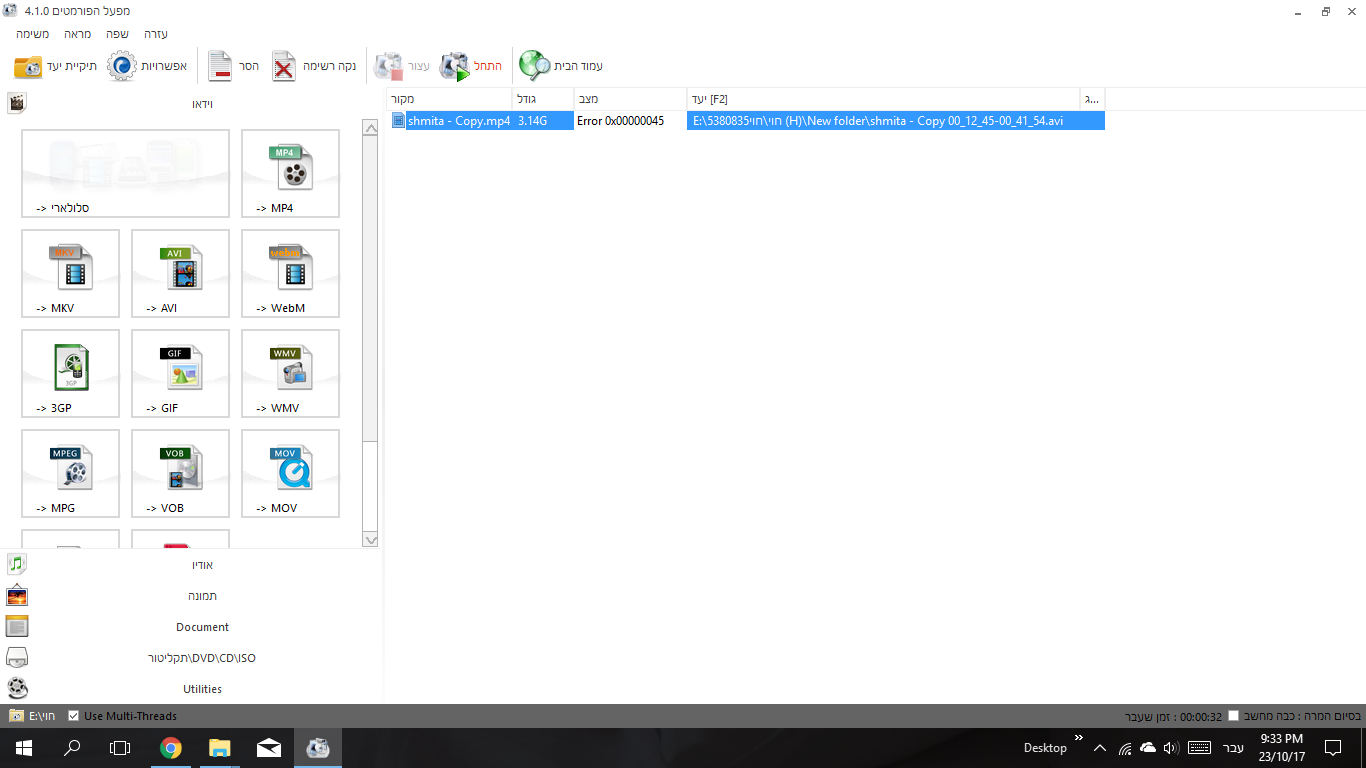Open Windows taskbar search

pos(72,748)
